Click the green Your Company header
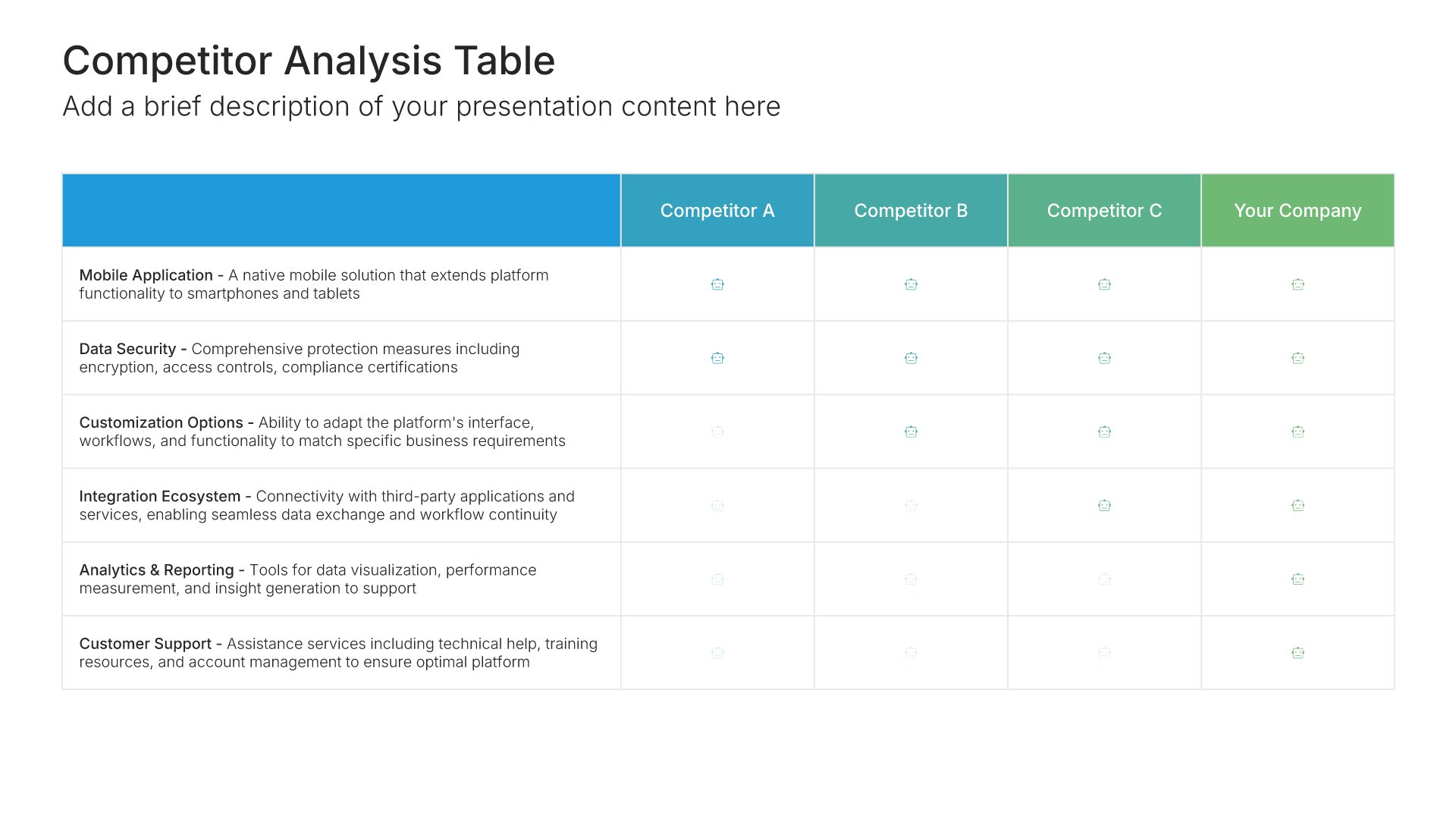This screenshot has width=1456, height=819. click(1298, 211)
